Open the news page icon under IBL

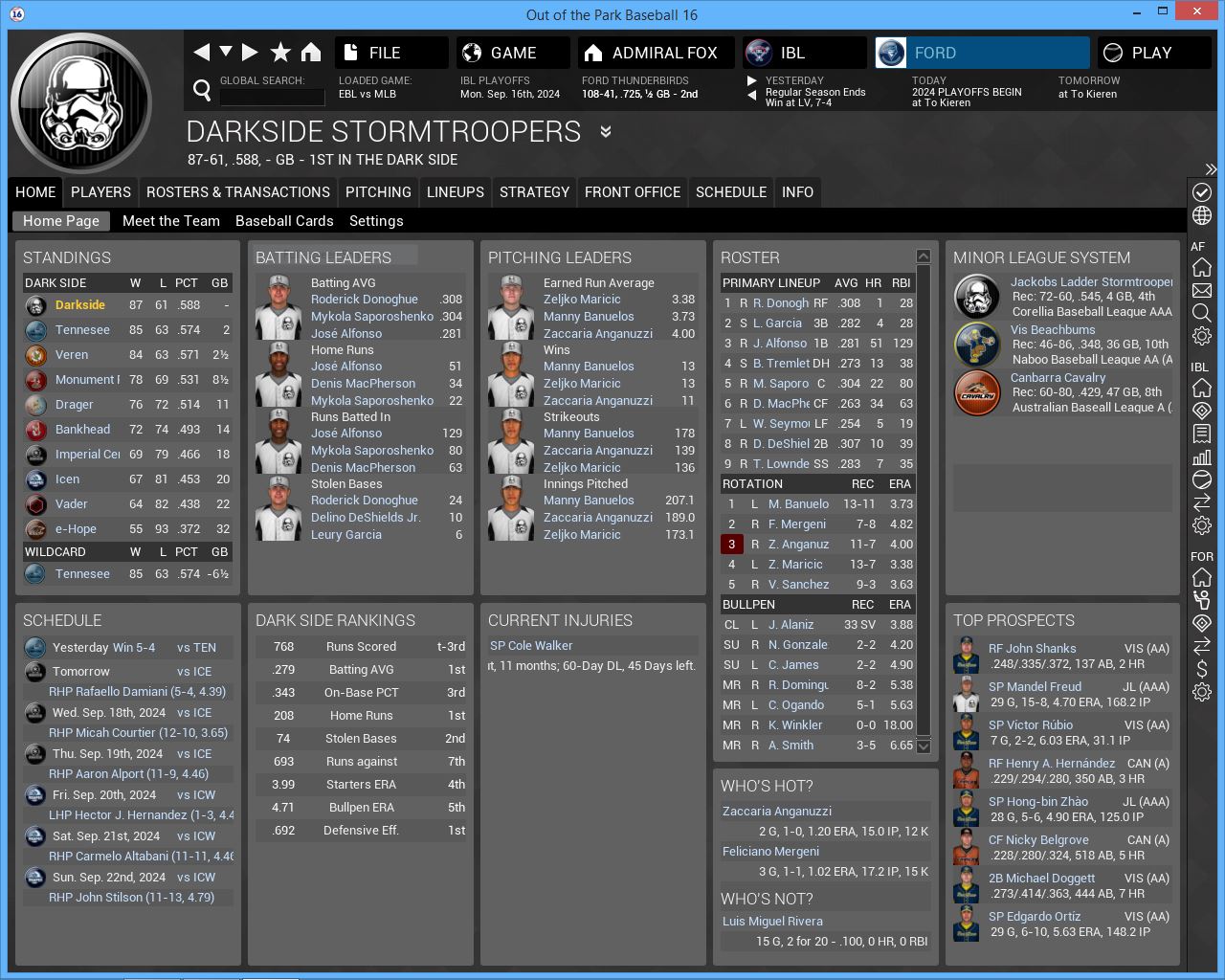(1202, 434)
